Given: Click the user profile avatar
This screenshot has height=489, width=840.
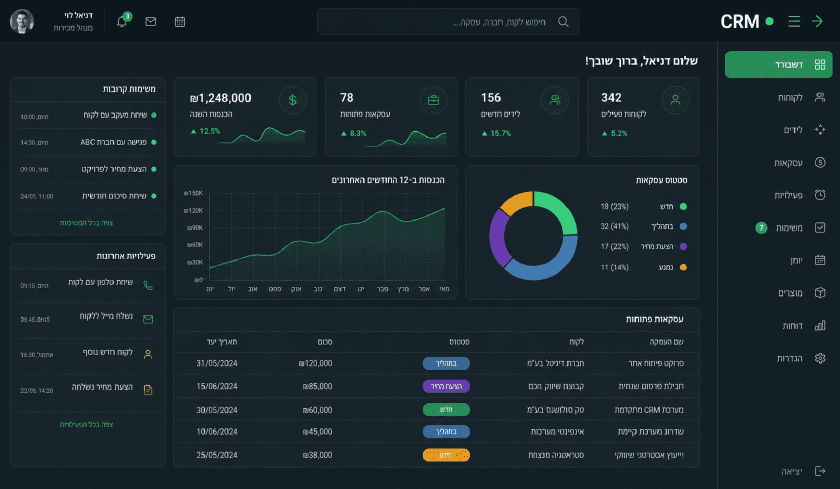Looking at the screenshot, I should coord(22,21).
